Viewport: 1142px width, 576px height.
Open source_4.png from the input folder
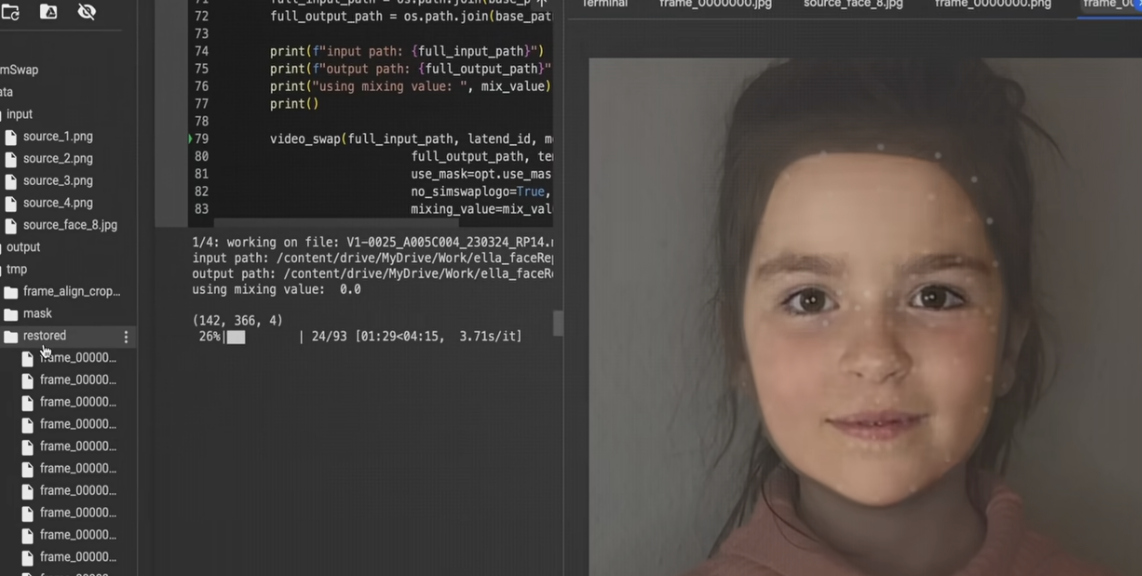coord(57,203)
